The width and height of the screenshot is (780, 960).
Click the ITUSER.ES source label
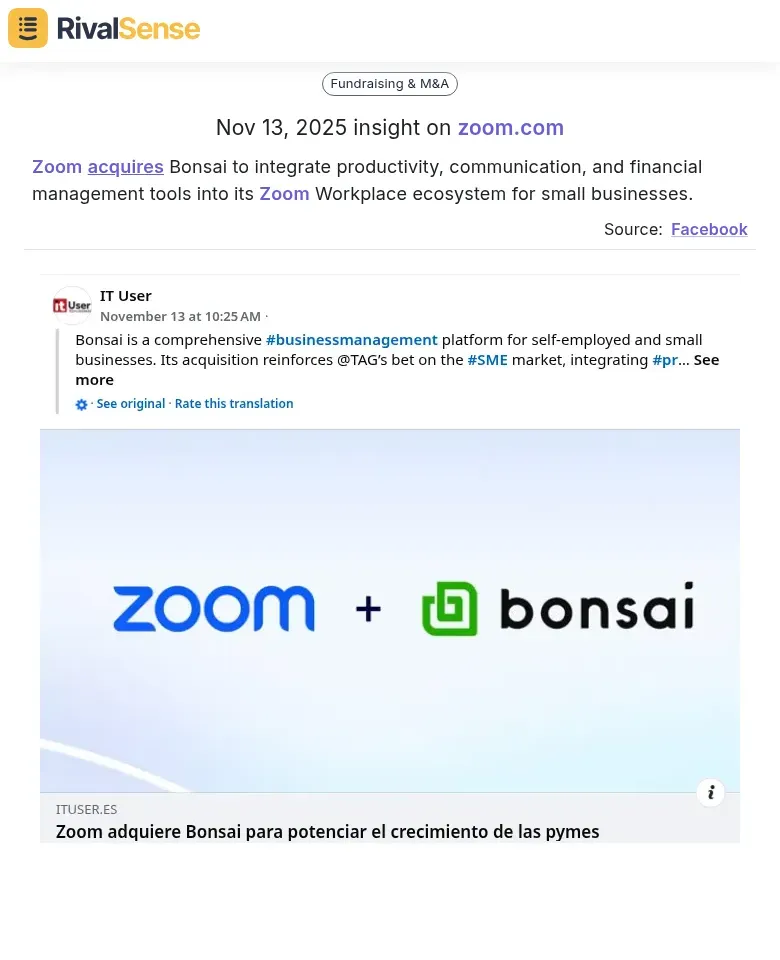point(86,809)
